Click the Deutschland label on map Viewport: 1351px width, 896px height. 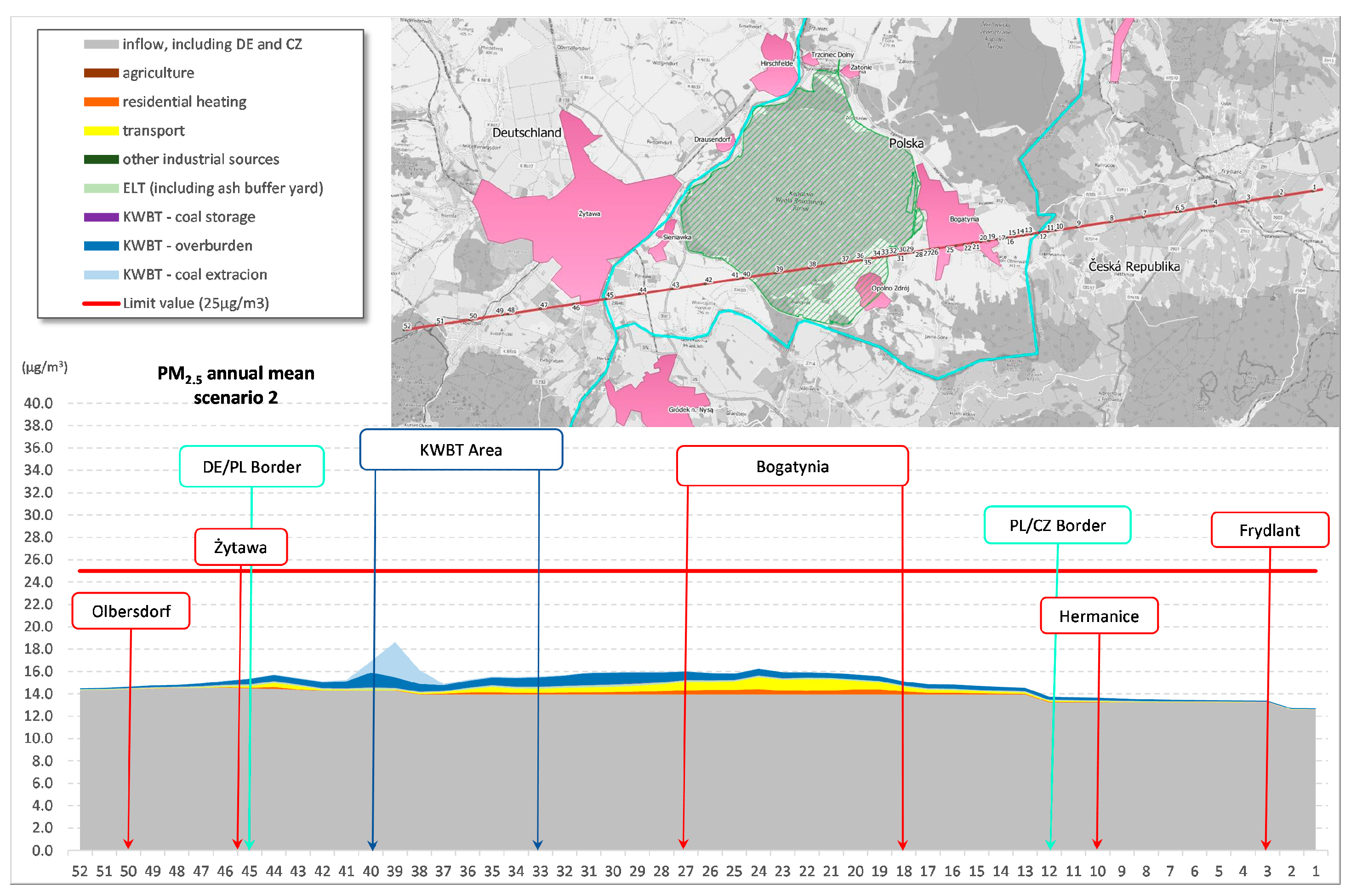[526, 132]
